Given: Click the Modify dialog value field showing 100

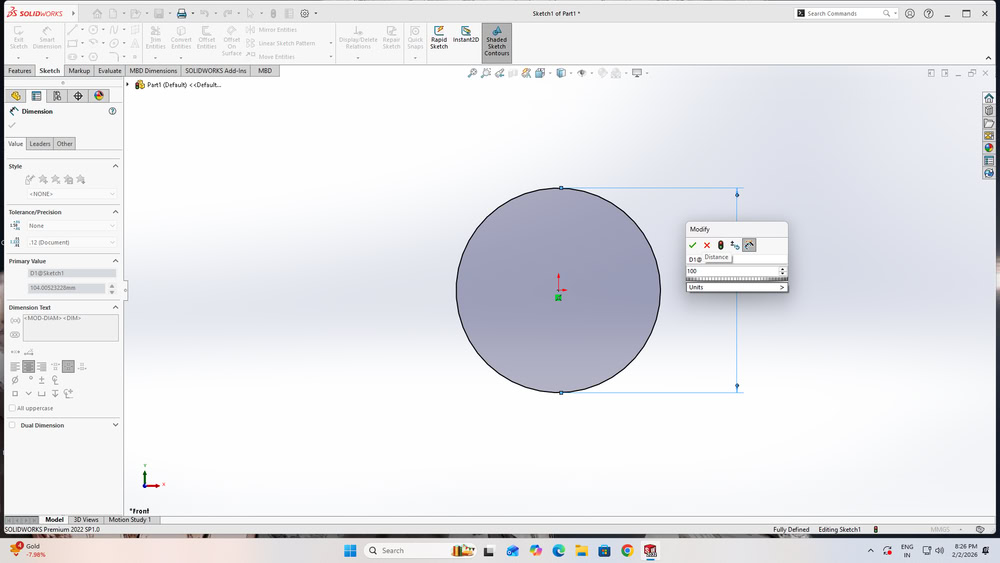Looking at the screenshot, I should 732,271.
